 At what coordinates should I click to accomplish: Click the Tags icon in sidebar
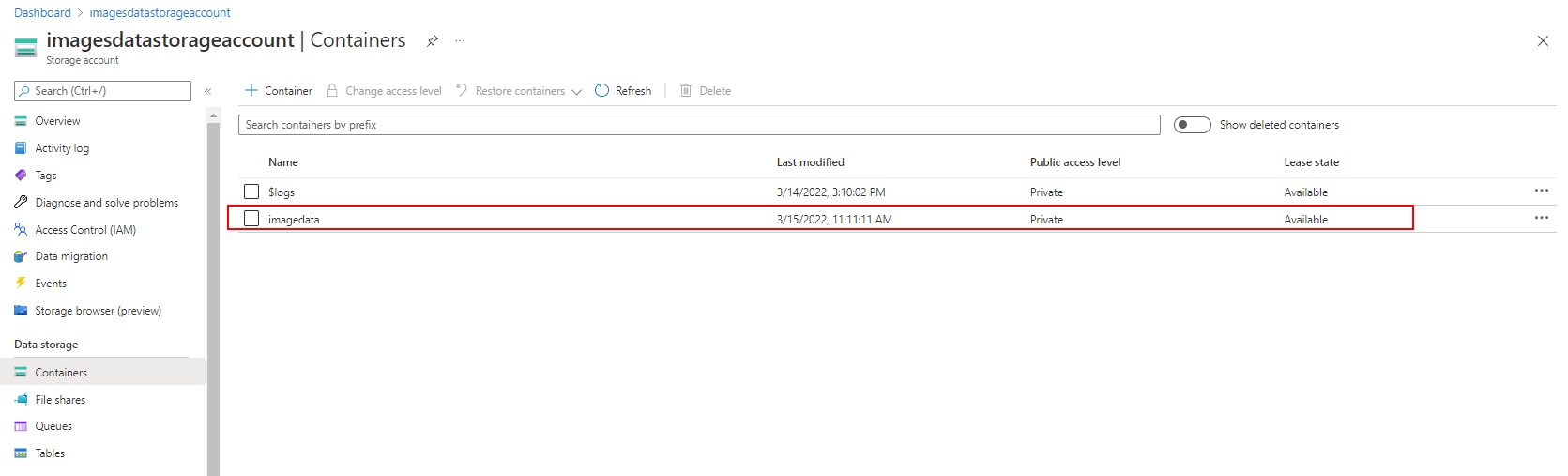[21, 176]
